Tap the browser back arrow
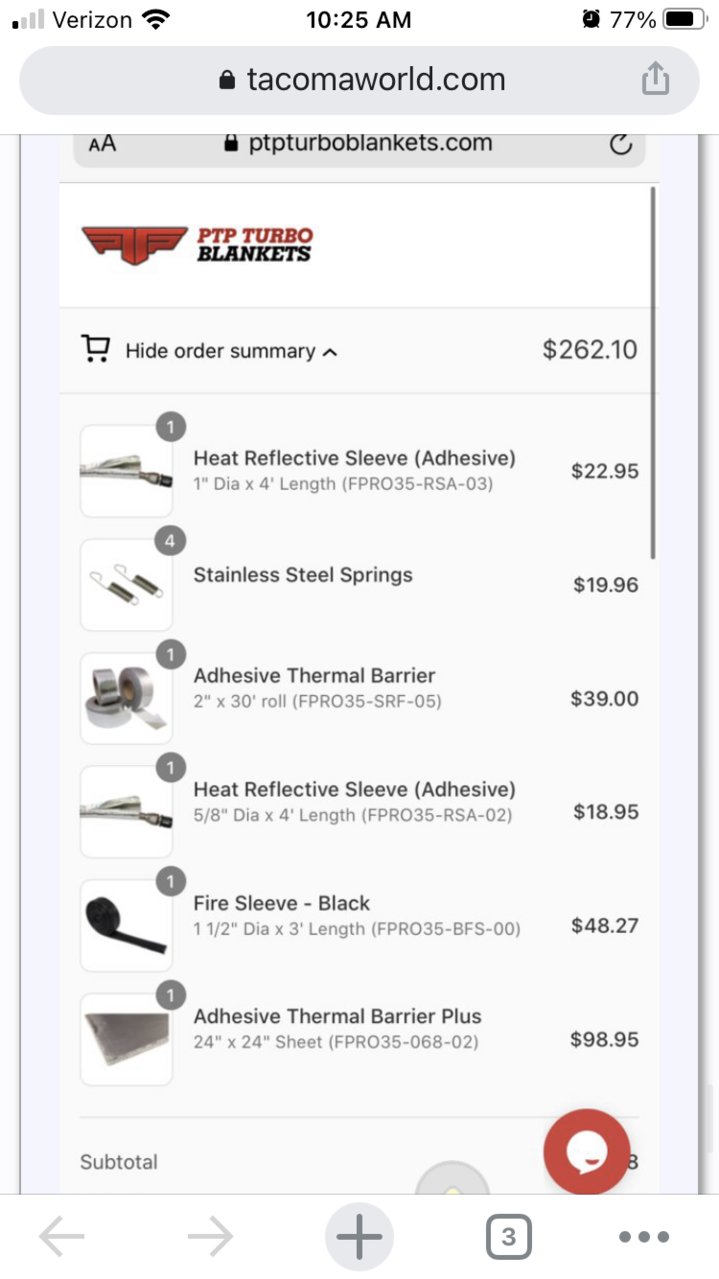 click(x=62, y=1238)
